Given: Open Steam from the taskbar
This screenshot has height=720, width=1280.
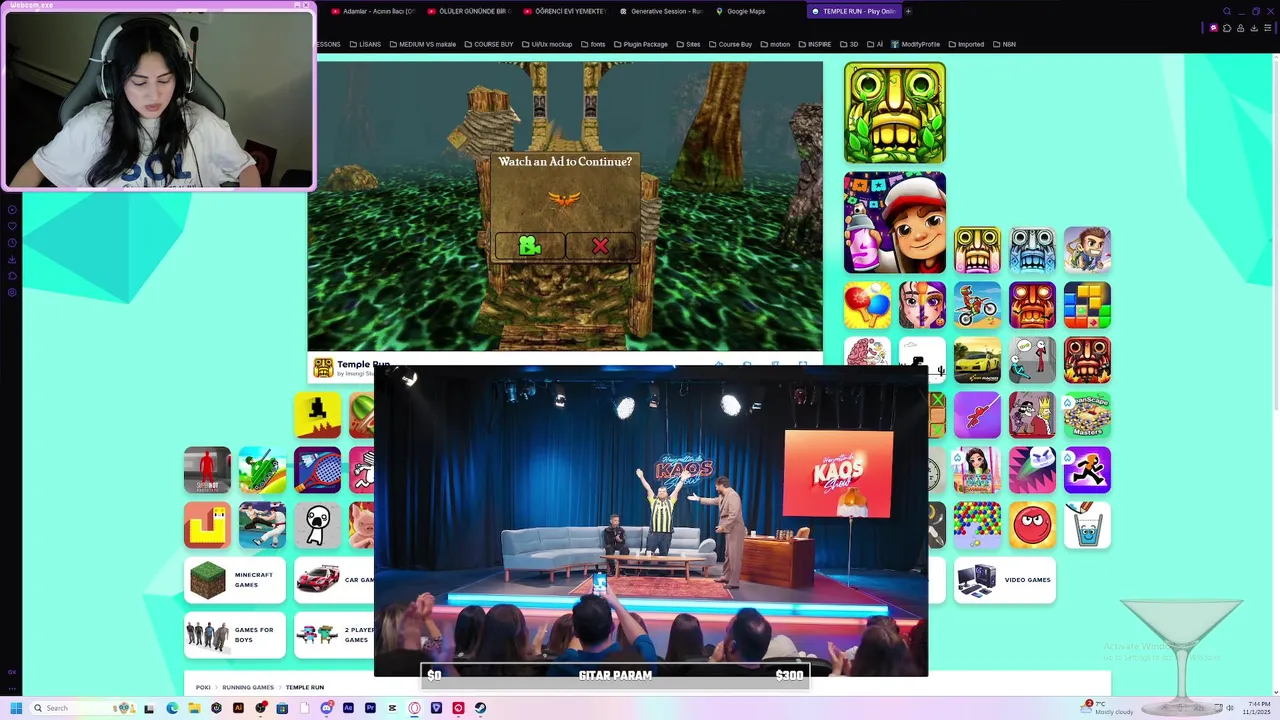Looking at the screenshot, I should (480, 708).
